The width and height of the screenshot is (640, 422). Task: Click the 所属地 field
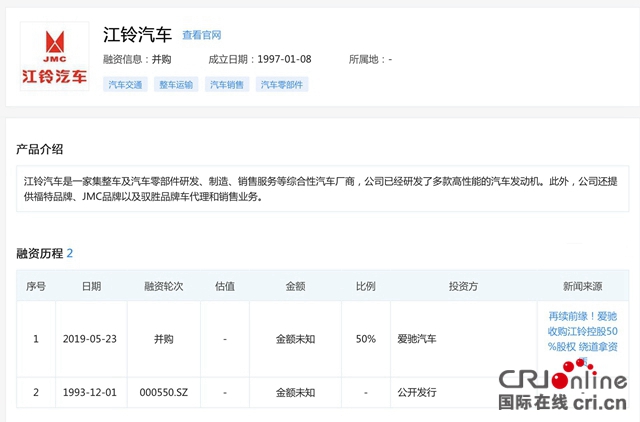pos(370,60)
